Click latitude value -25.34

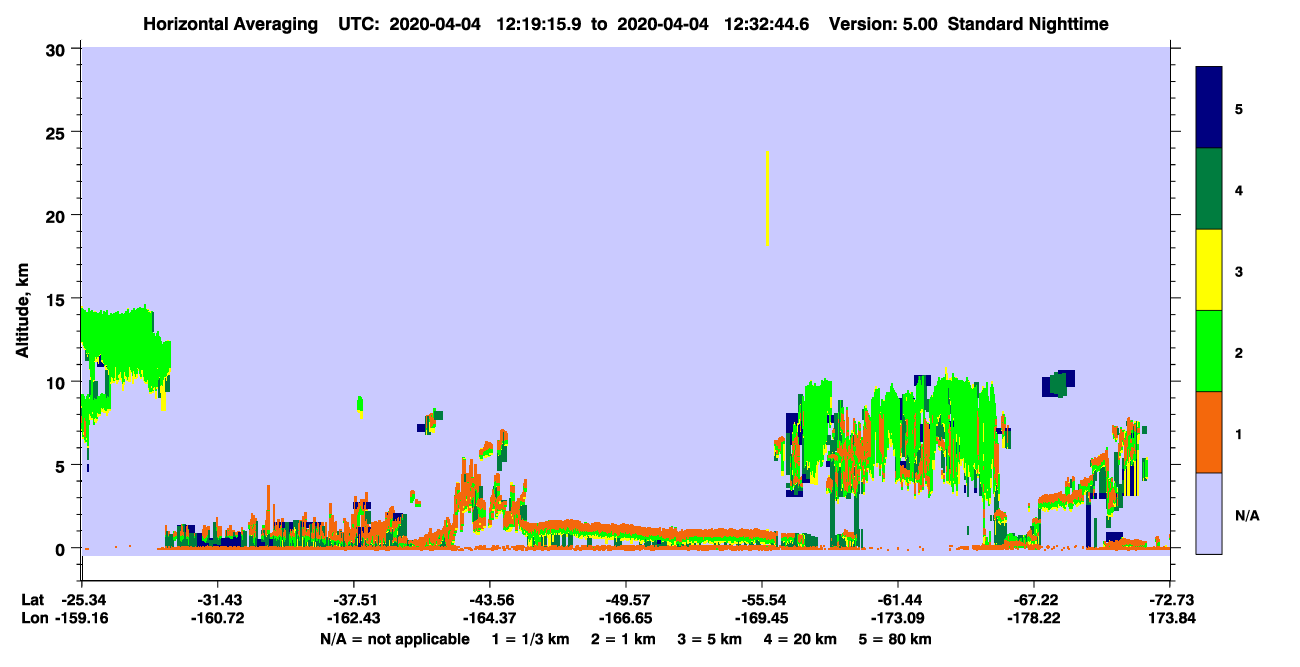coord(81,600)
